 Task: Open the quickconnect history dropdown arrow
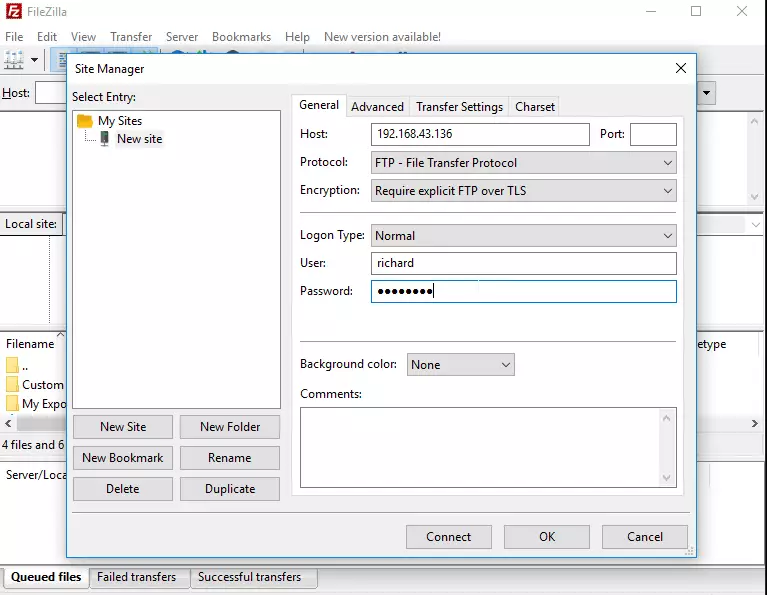coord(706,93)
